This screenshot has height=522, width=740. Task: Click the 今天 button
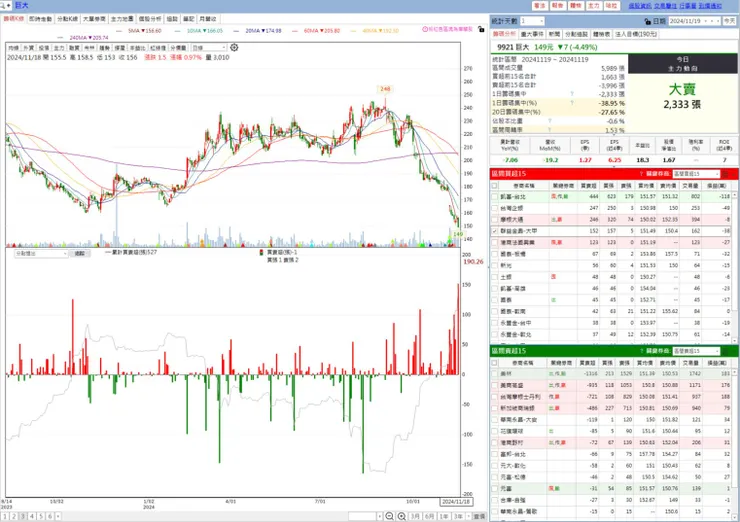(x=729, y=21)
